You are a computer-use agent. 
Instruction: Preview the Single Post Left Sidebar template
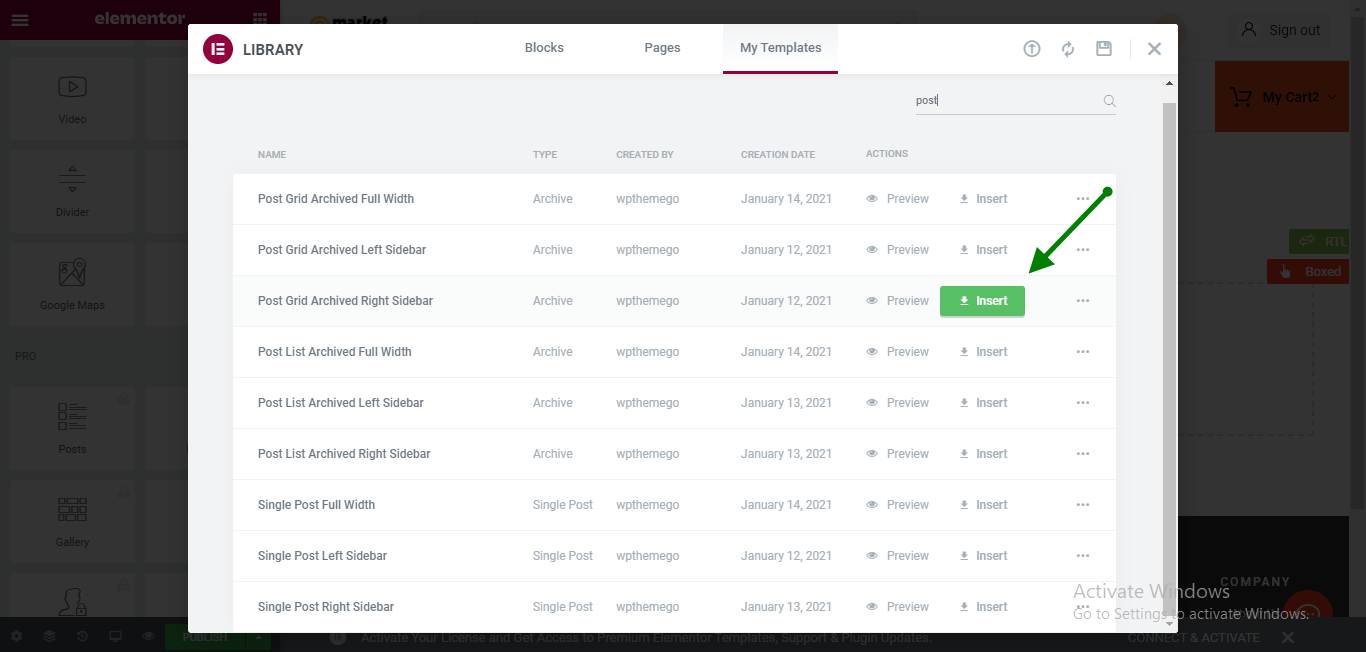coord(898,556)
